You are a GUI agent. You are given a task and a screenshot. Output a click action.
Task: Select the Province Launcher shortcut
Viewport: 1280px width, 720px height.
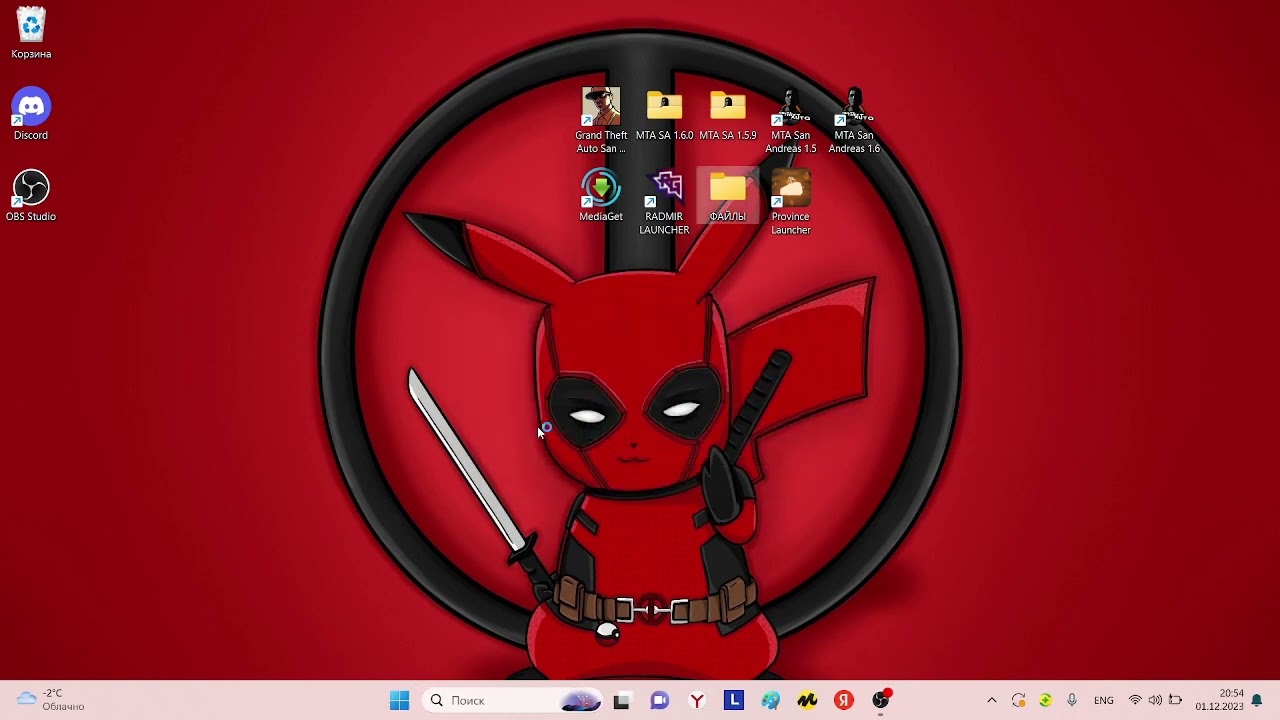tap(791, 202)
